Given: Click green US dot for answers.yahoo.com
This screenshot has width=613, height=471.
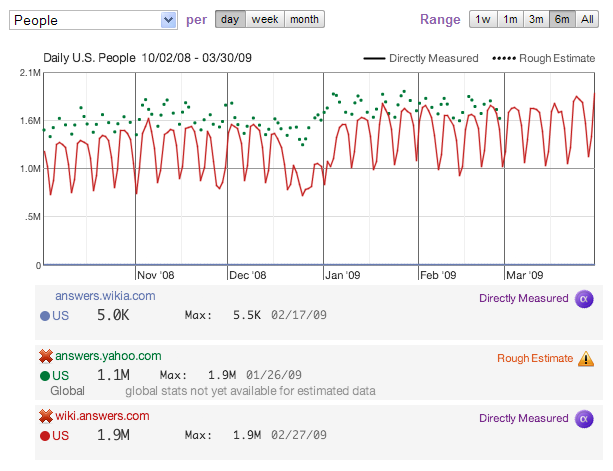Looking at the screenshot, I should click(x=45, y=376).
